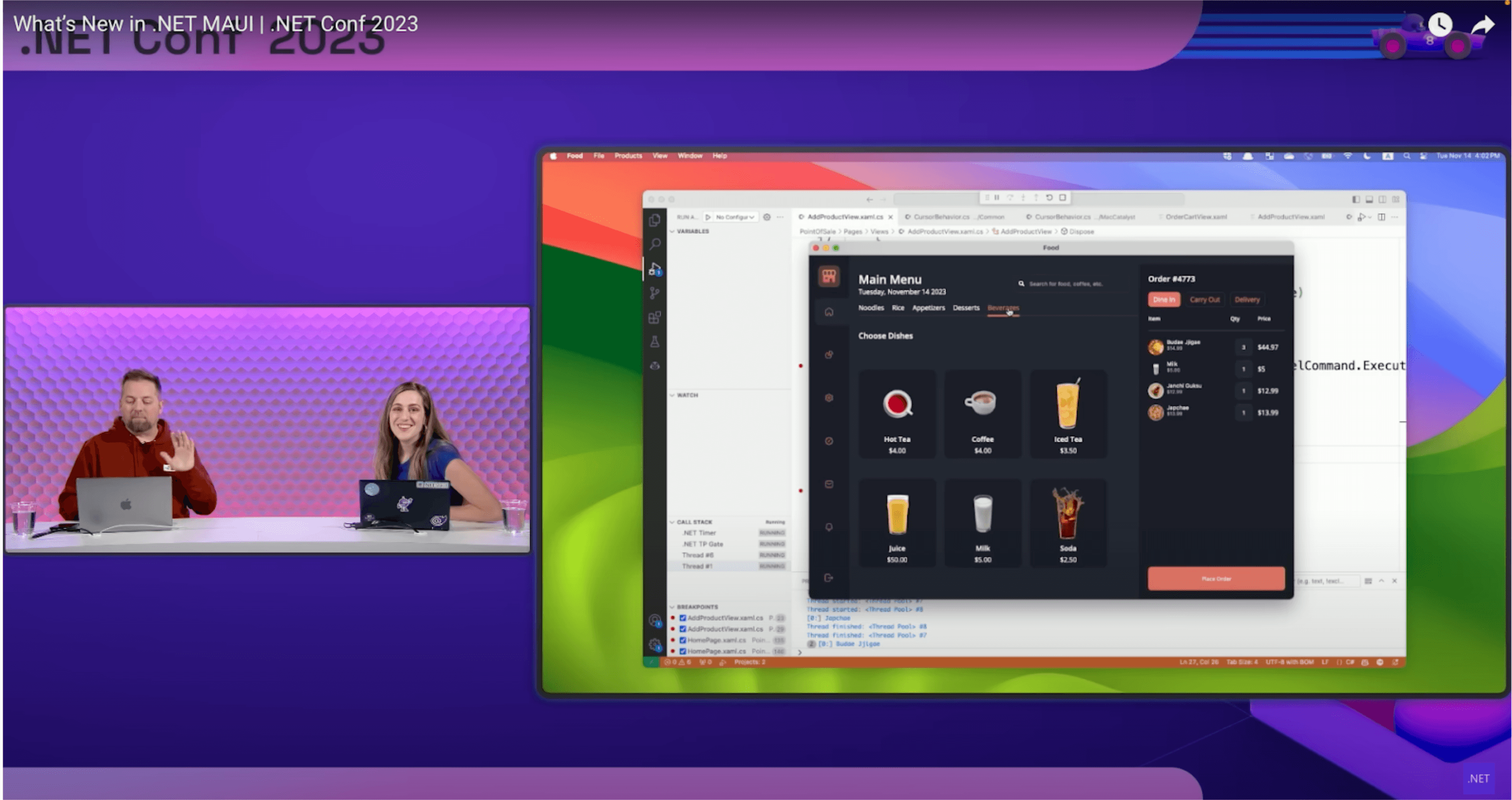This screenshot has height=800, width=1512.
Task: Open the run options dropdown arrow in editor toolbar
Action: pos(1371,217)
